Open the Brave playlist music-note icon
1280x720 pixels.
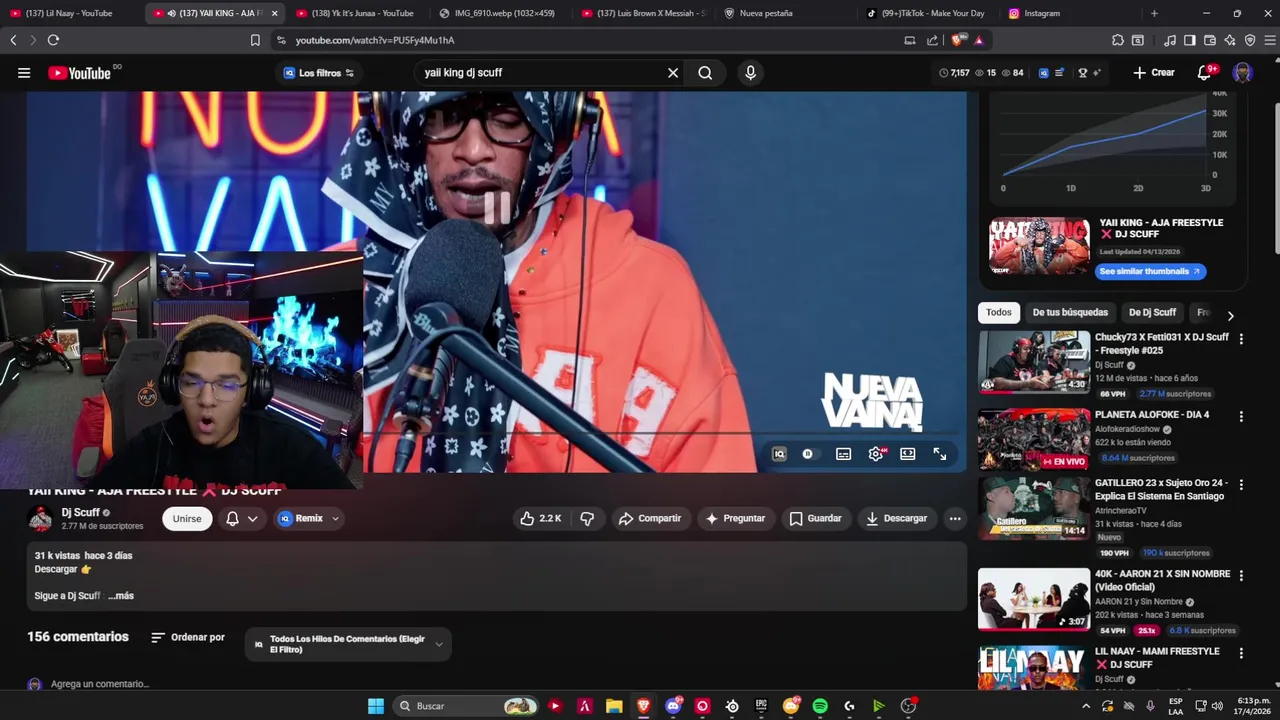[1170, 40]
